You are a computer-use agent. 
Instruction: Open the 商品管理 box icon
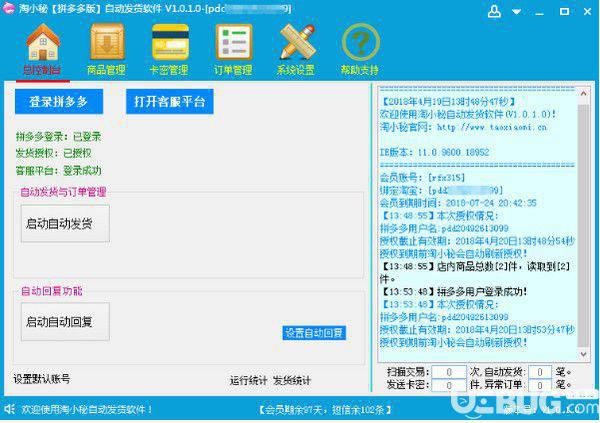(x=107, y=42)
